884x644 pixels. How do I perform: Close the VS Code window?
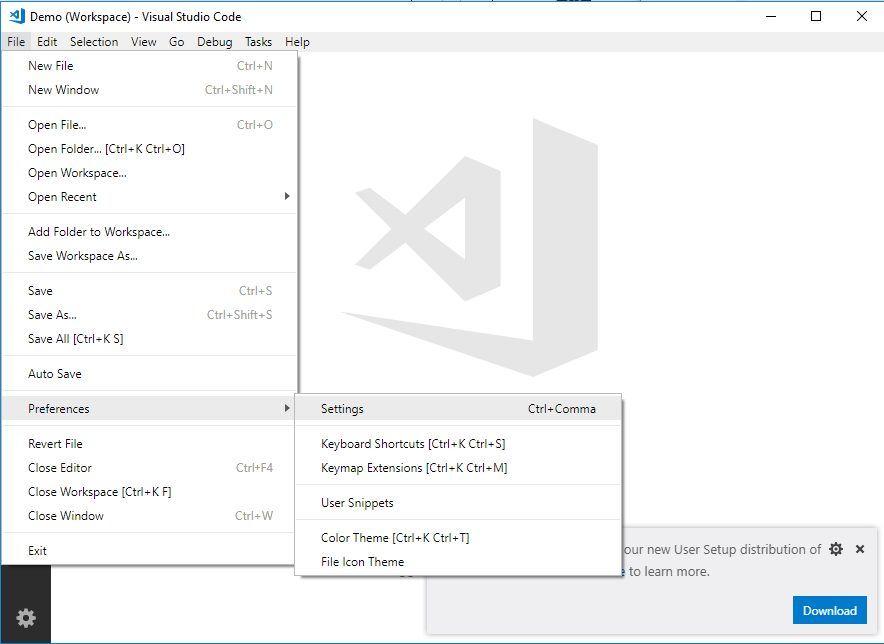[861, 16]
